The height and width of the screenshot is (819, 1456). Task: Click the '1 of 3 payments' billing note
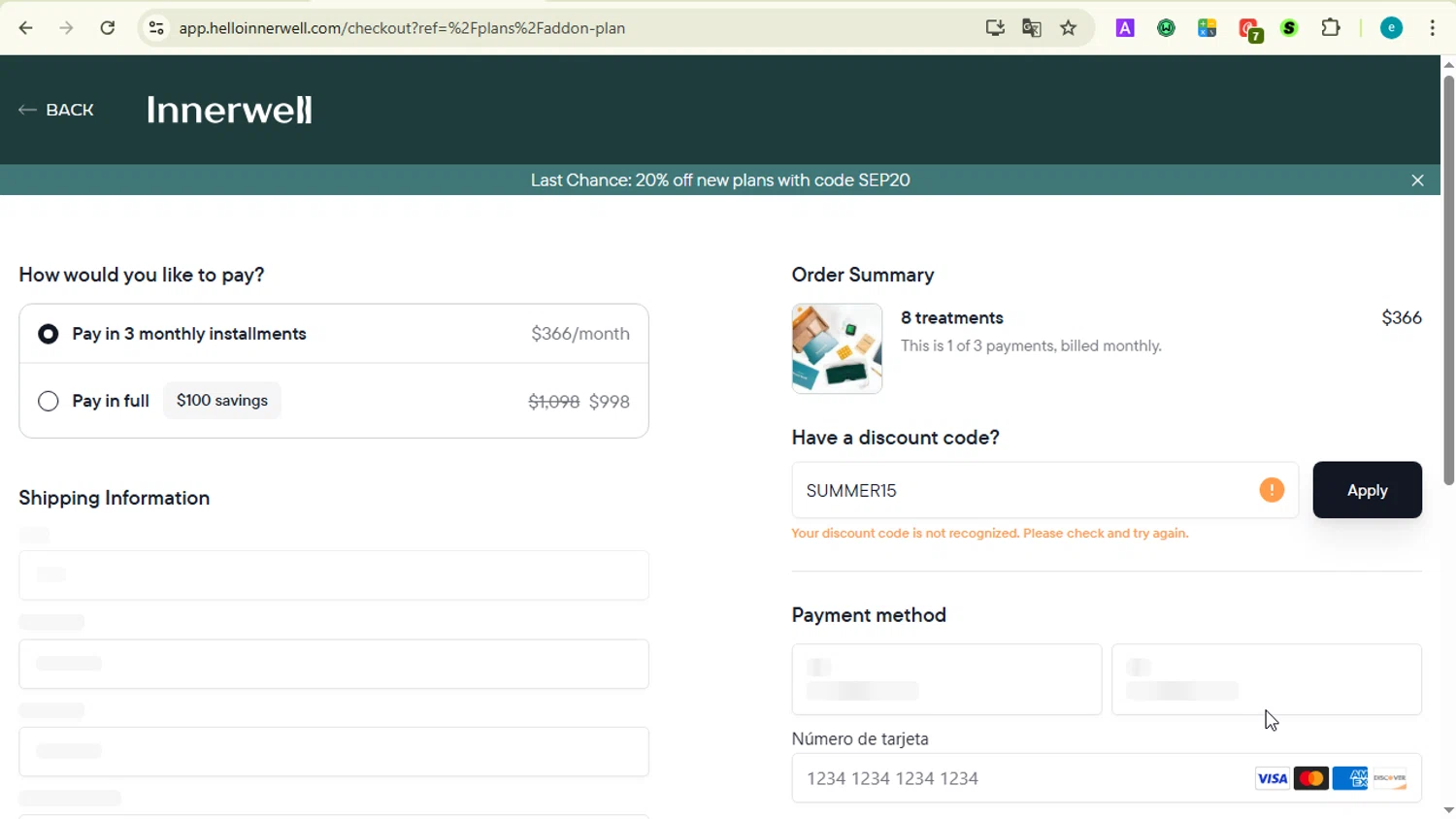[x=1031, y=346]
